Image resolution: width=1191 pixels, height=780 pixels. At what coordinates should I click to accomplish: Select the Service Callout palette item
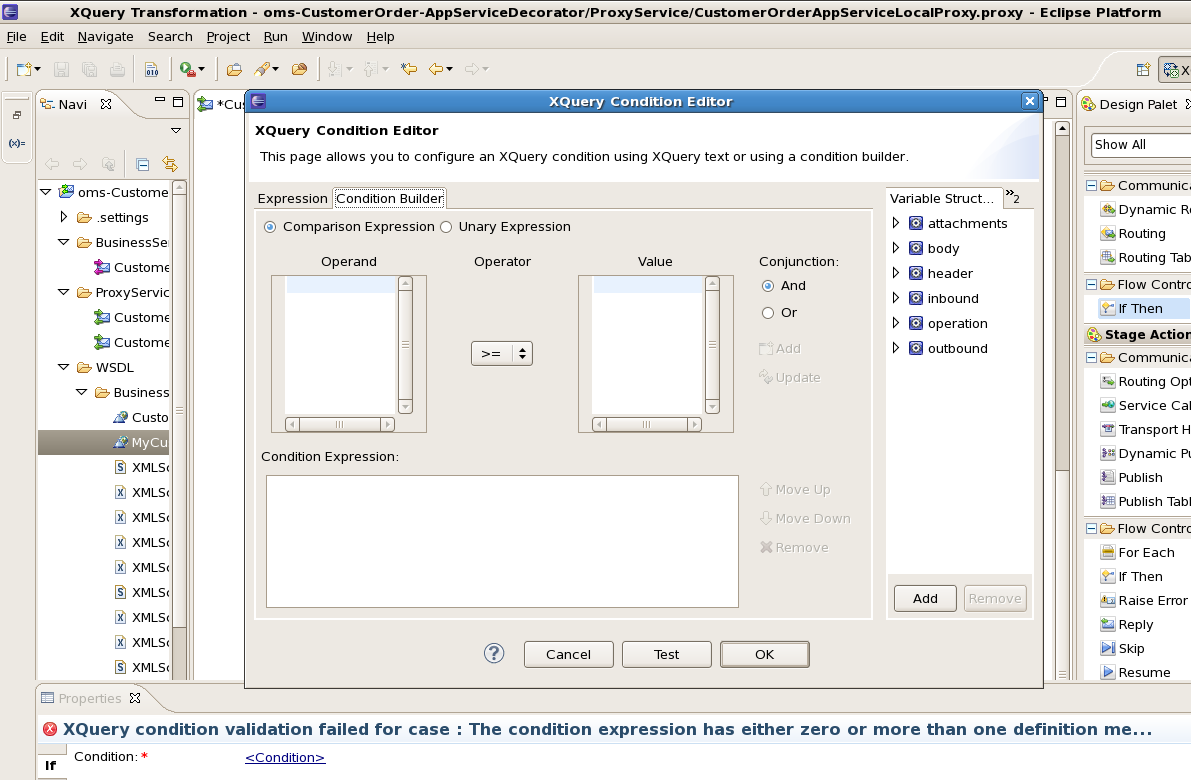tap(1145, 406)
